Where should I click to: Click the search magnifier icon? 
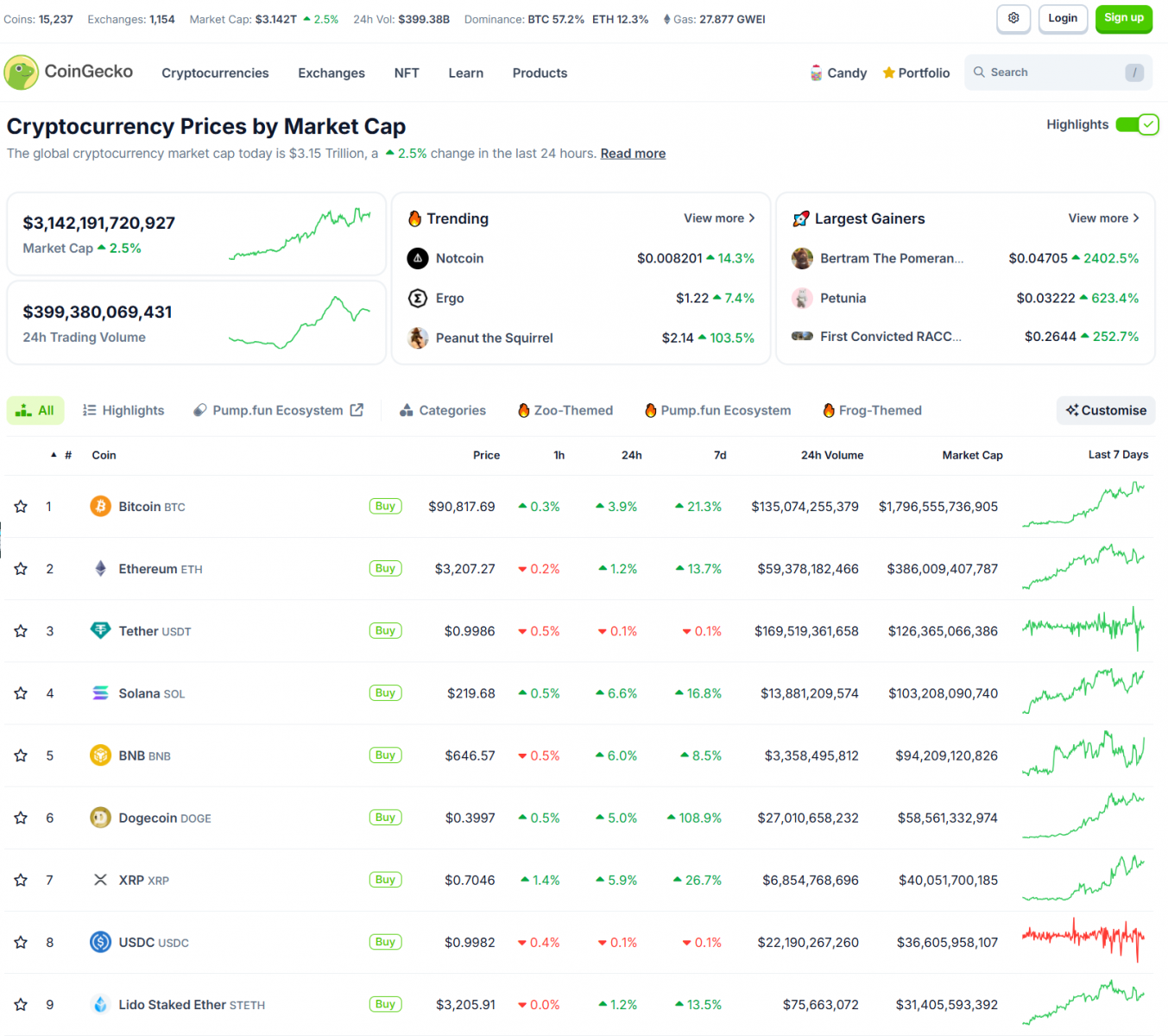click(979, 73)
